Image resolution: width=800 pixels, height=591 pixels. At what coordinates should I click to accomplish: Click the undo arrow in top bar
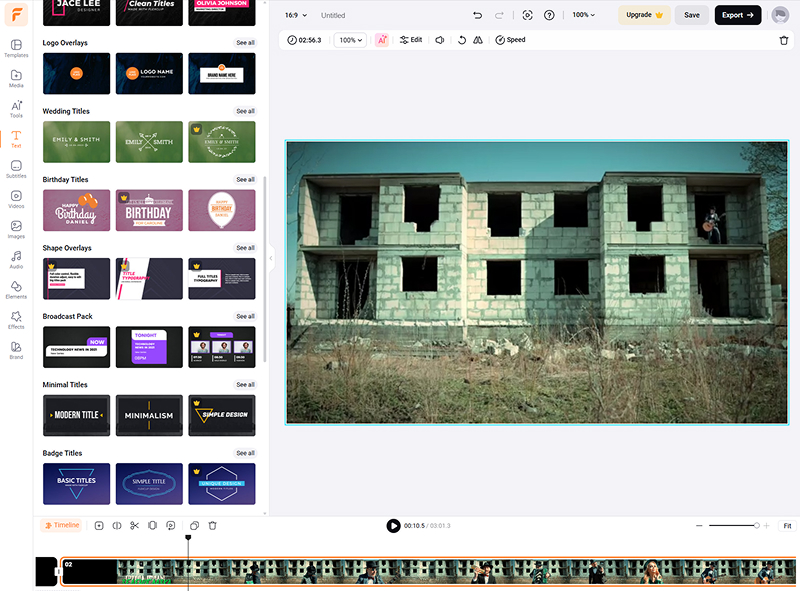coord(477,15)
